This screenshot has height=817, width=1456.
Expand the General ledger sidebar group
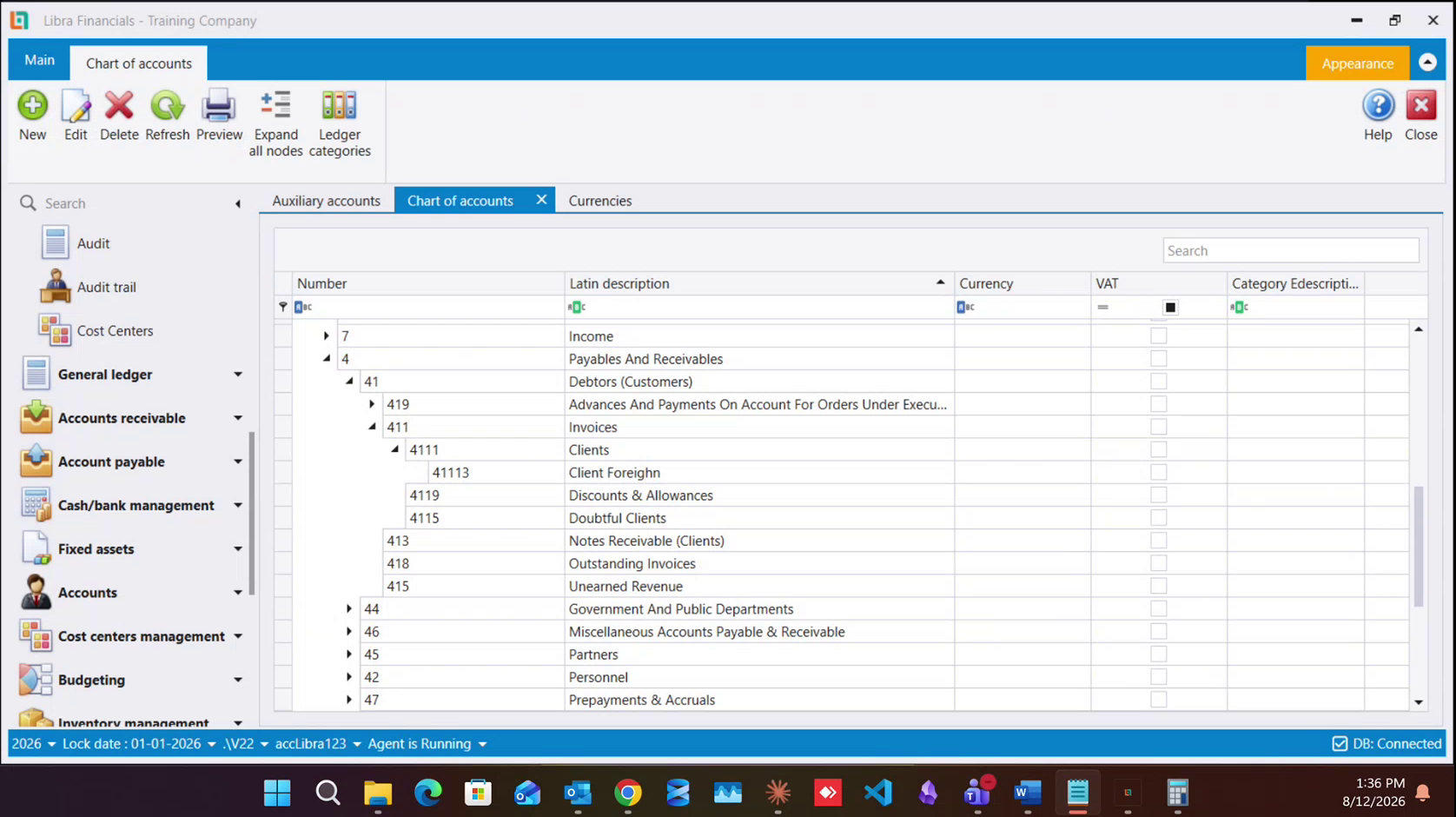[237, 375]
